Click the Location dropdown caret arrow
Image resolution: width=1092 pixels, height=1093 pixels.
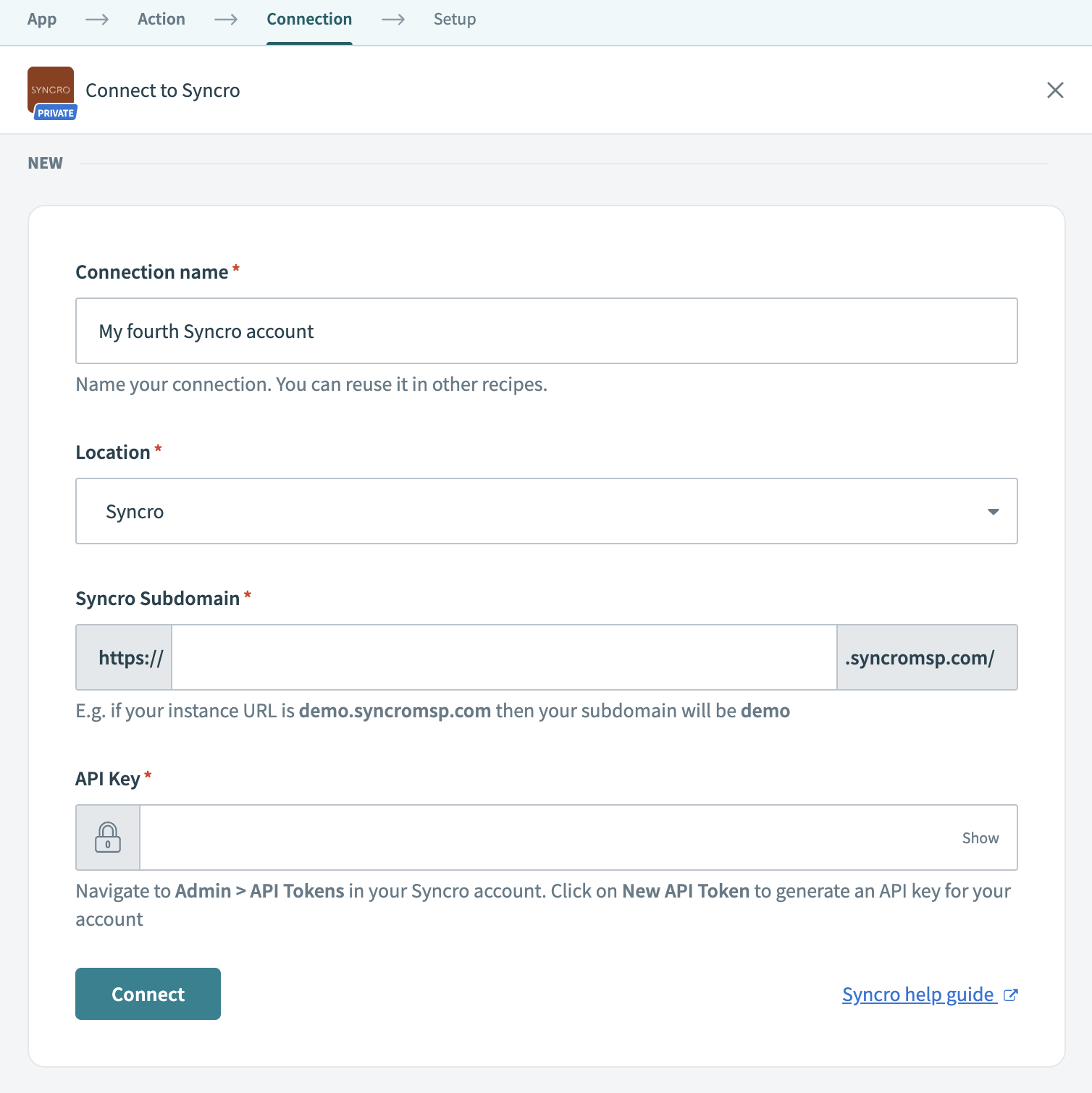[x=993, y=512]
